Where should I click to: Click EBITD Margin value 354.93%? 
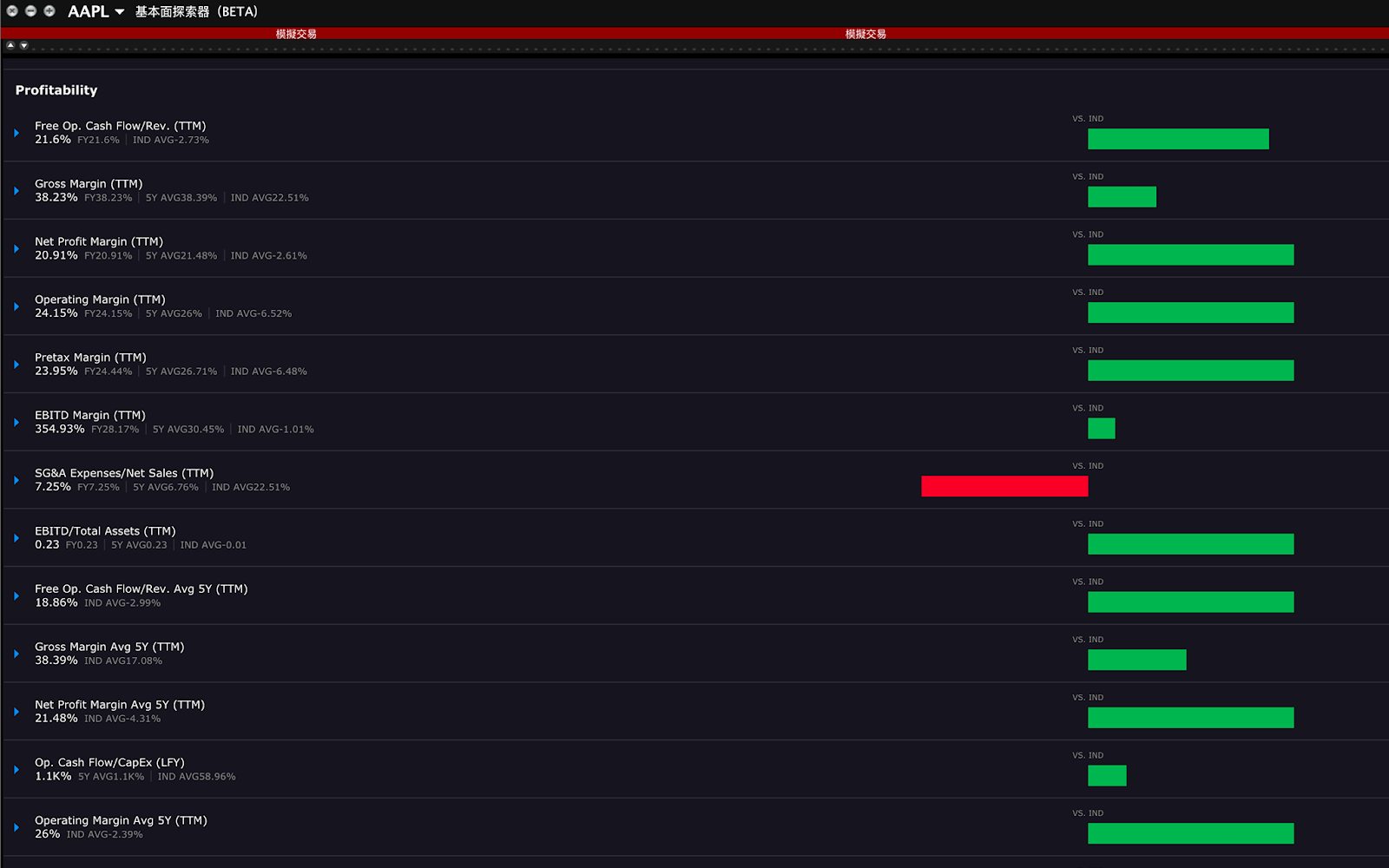tap(60, 429)
